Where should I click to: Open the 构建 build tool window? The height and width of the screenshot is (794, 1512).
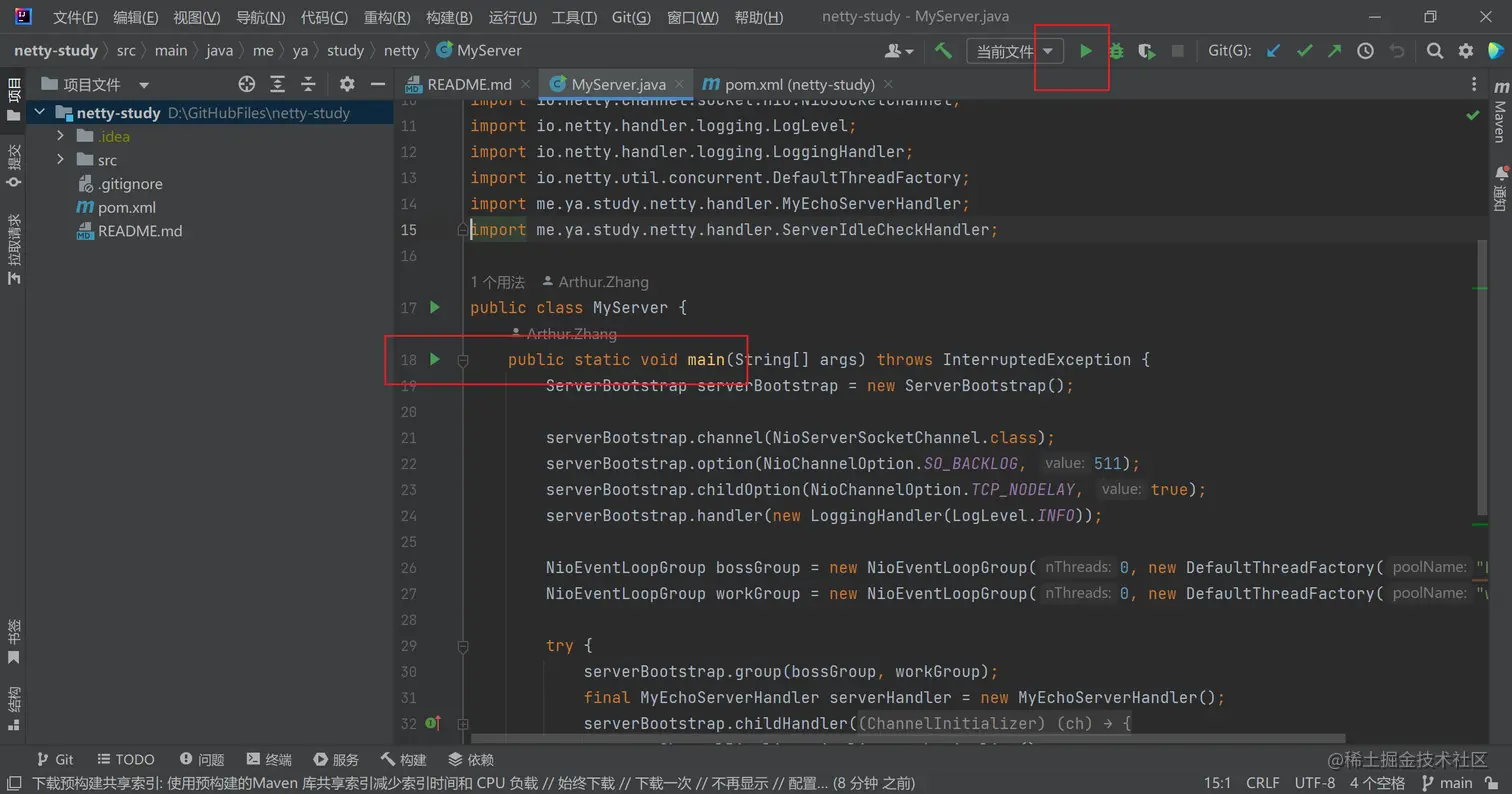point(404,760)
